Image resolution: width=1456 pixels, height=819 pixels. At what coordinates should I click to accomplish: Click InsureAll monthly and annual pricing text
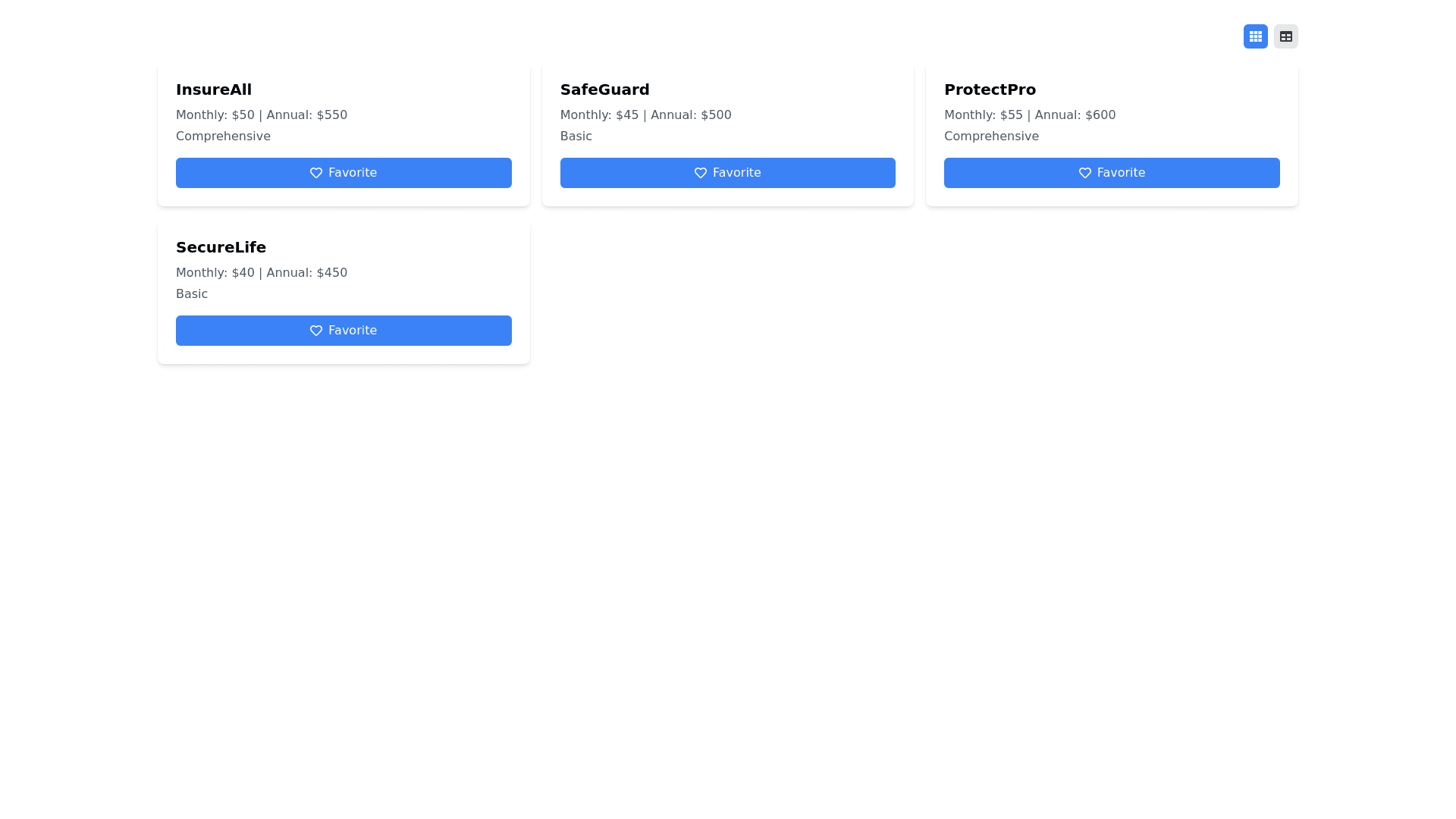(262, 115)
